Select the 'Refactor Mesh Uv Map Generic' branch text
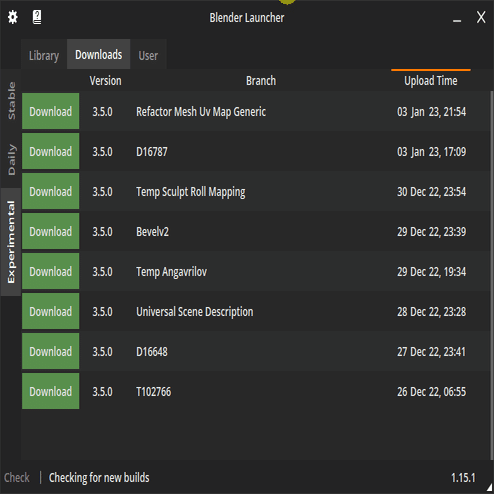Image resolution: width=494 pixels, height=494 pixels. pos(201,112)
